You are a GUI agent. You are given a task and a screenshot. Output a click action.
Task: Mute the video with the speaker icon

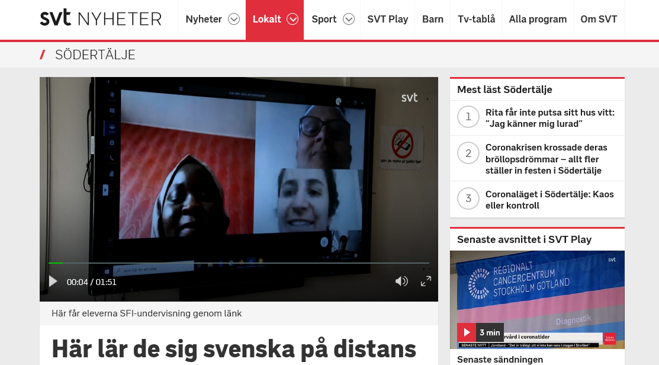click(x=401, y=281)
